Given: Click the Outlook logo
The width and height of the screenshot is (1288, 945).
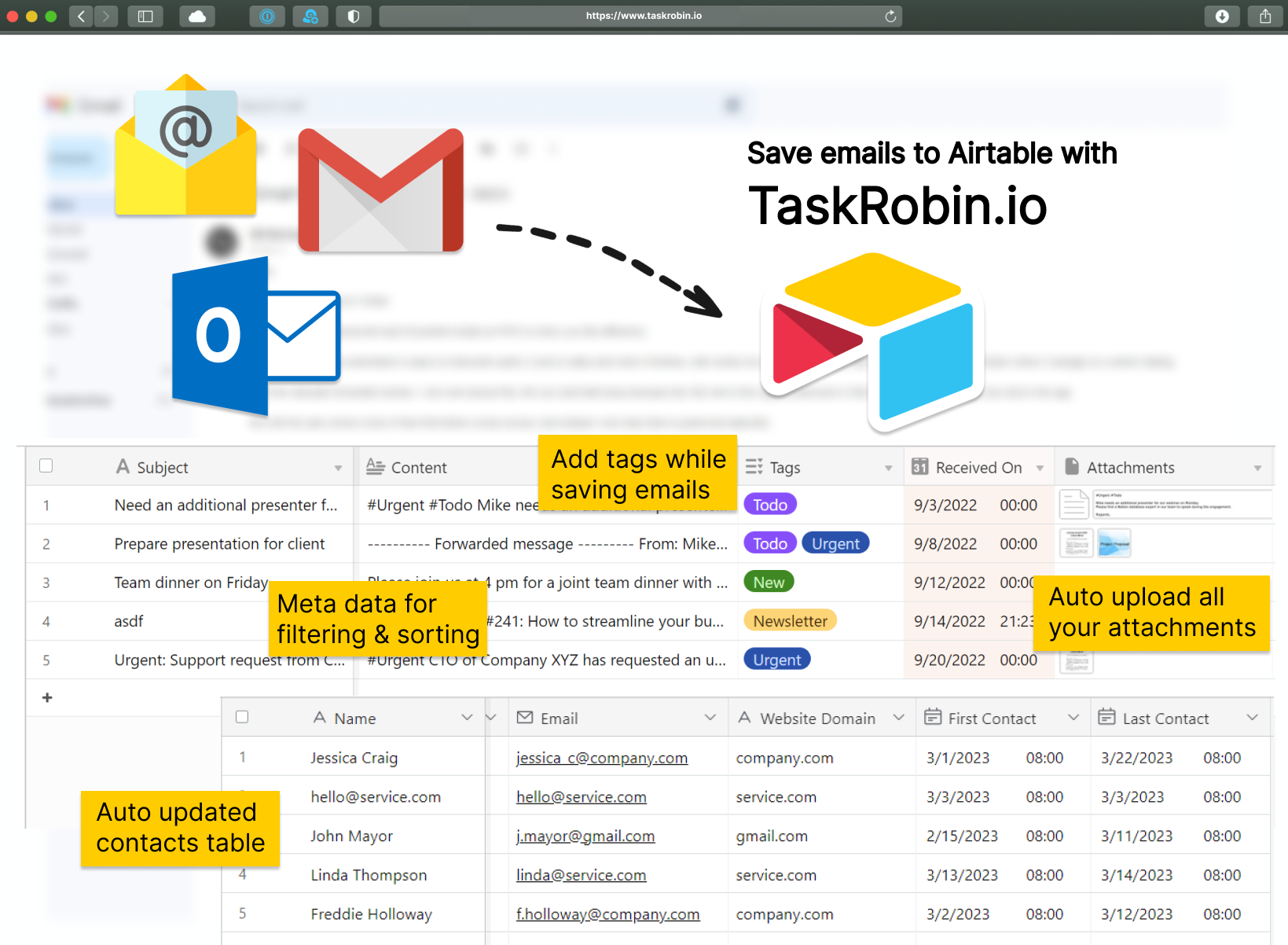Looking at the screenshot, I should coord(256,336).
